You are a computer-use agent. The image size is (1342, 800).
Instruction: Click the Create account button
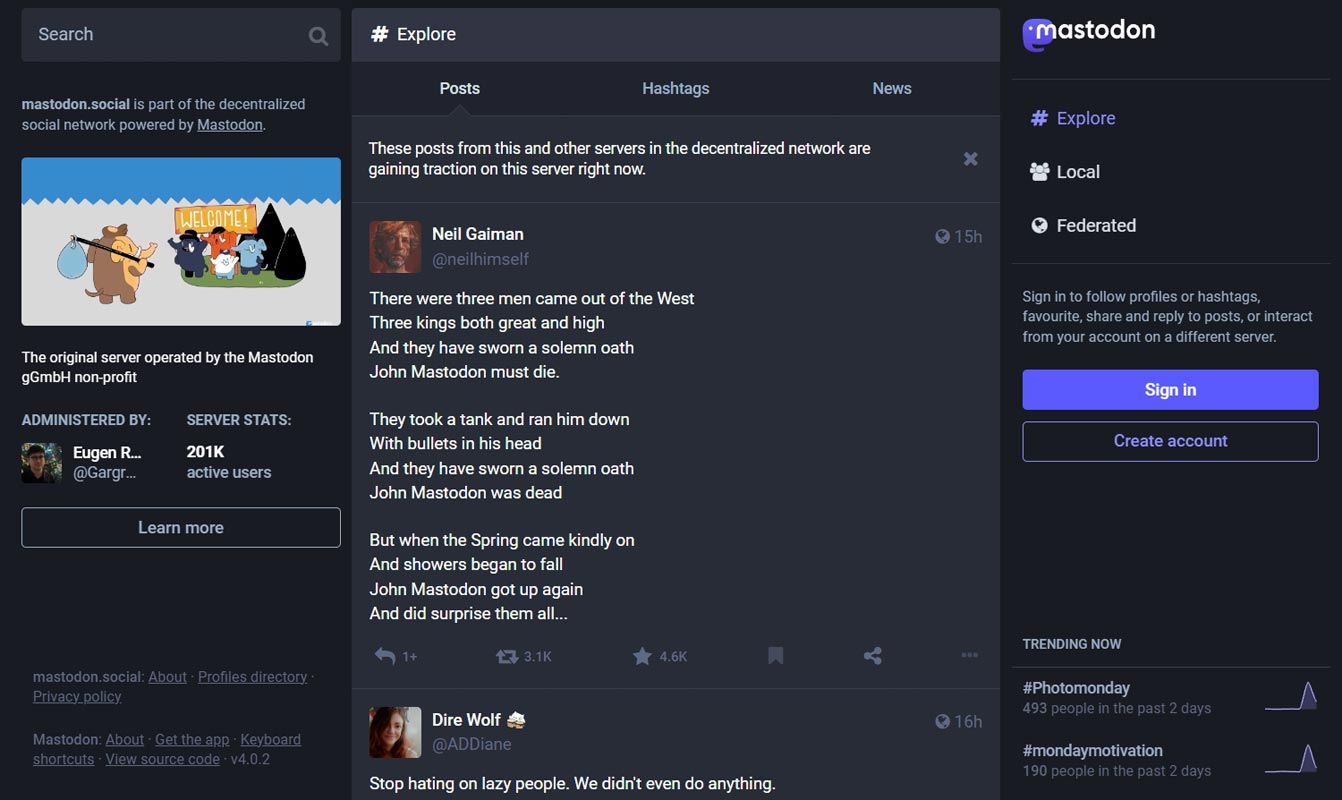click(1170, 441)
